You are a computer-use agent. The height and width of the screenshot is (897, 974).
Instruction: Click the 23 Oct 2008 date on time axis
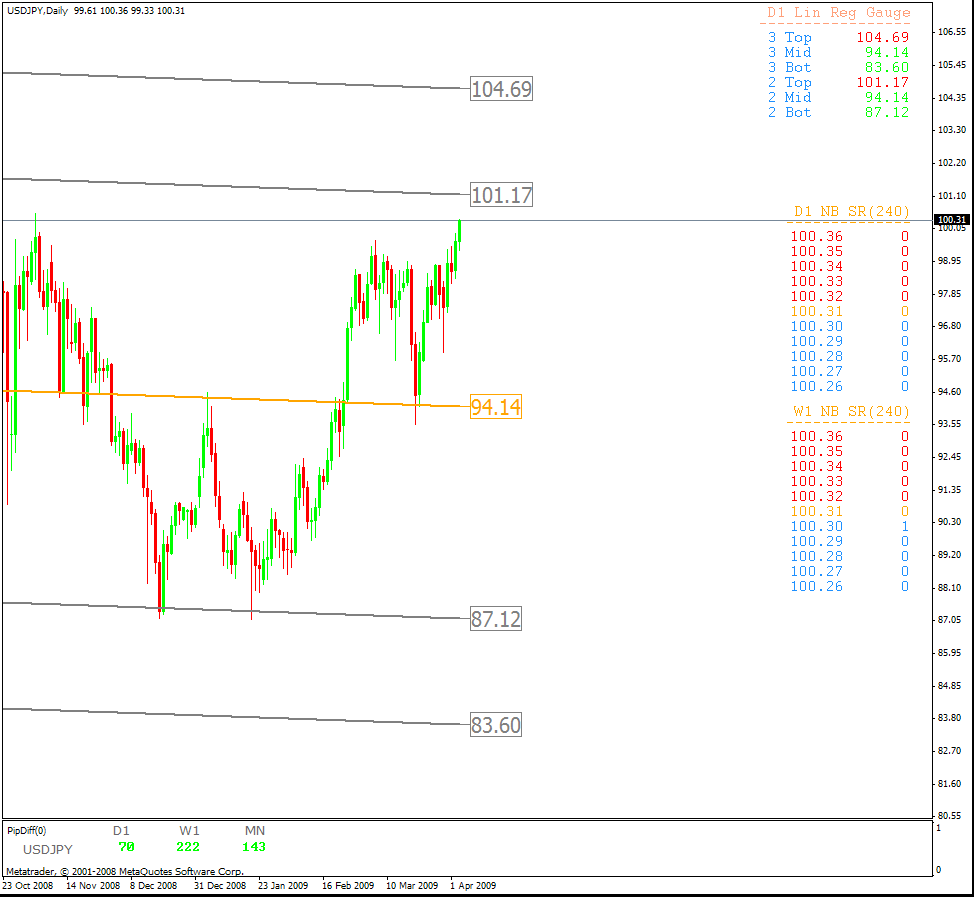point(28,885)
